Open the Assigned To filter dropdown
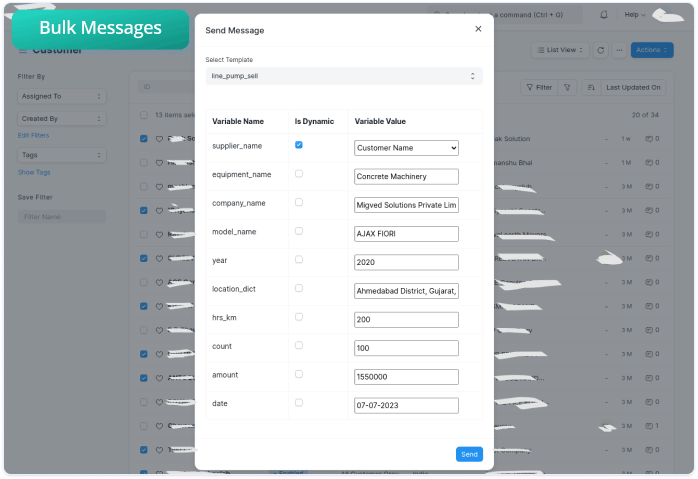 [61, 96]
